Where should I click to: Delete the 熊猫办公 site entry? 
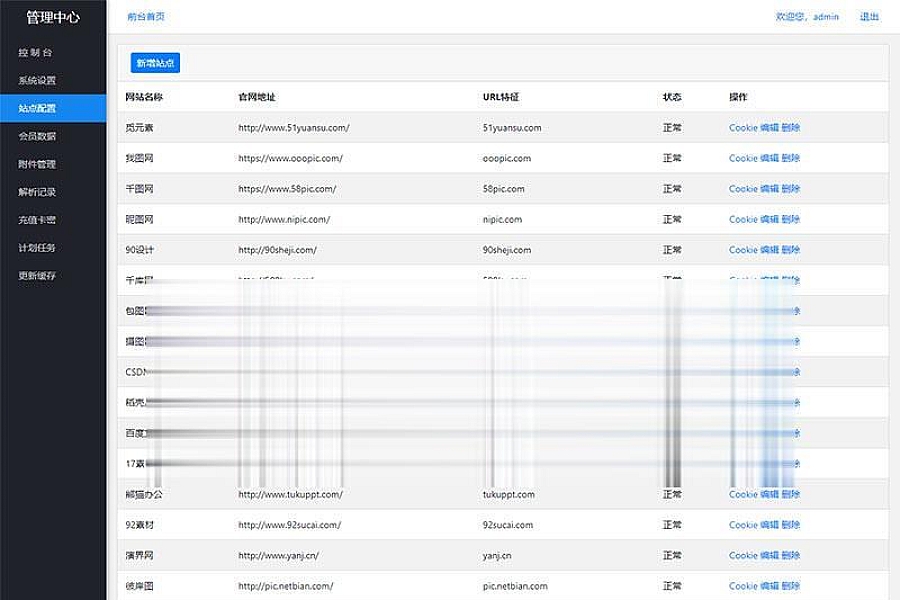tap(790, 494)
